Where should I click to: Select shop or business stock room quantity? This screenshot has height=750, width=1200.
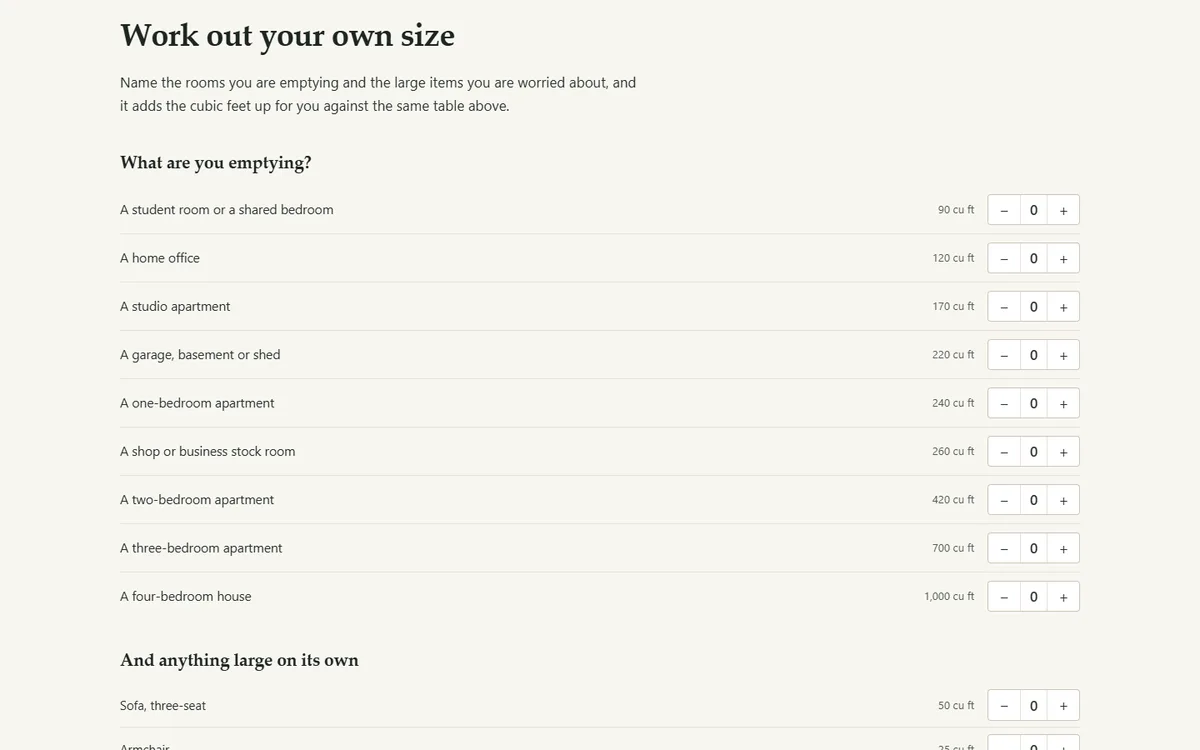tap(1034, 452)
